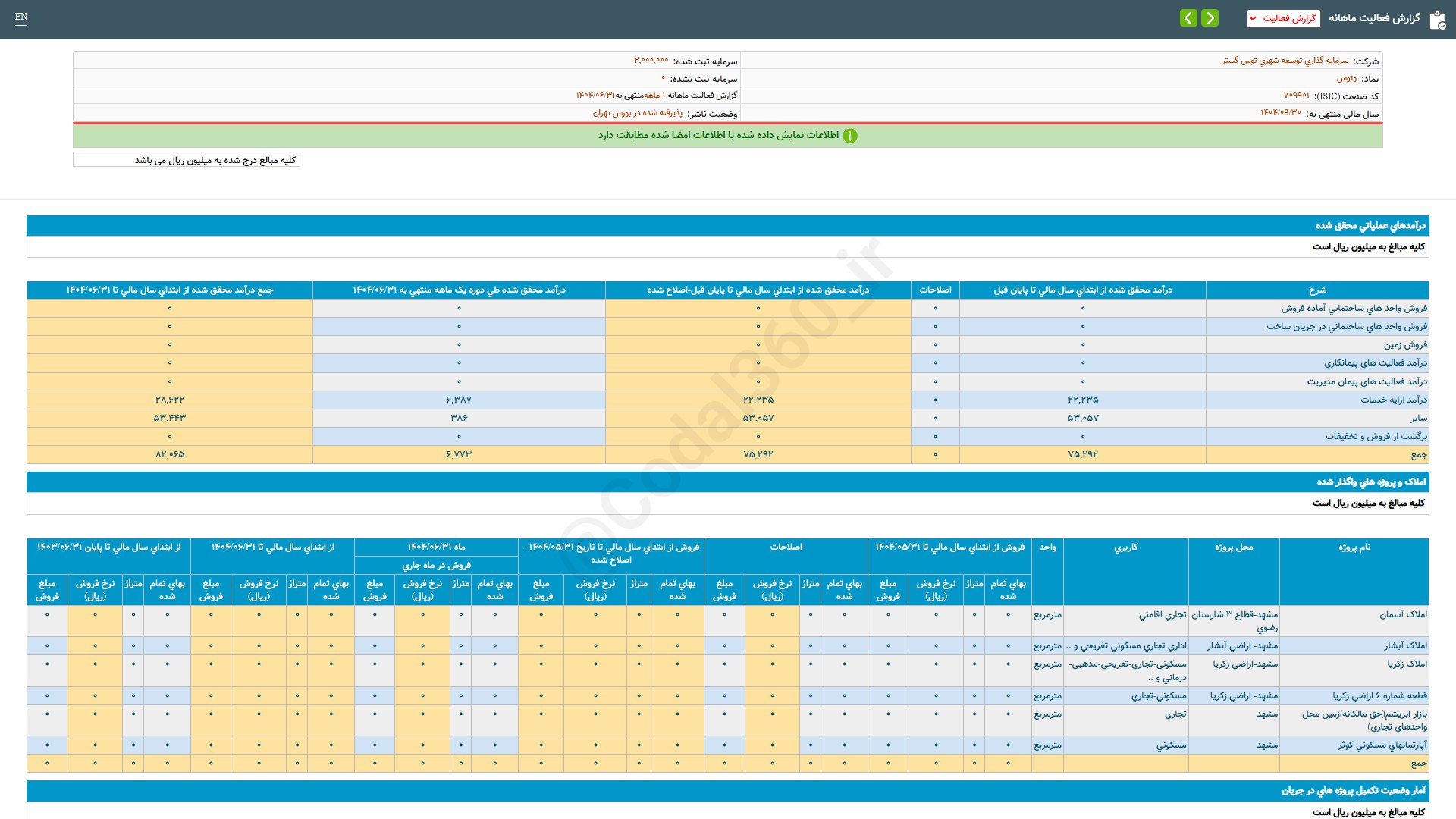
Task: Click the green right arrow navigation button
Action: click(1210, 17)
